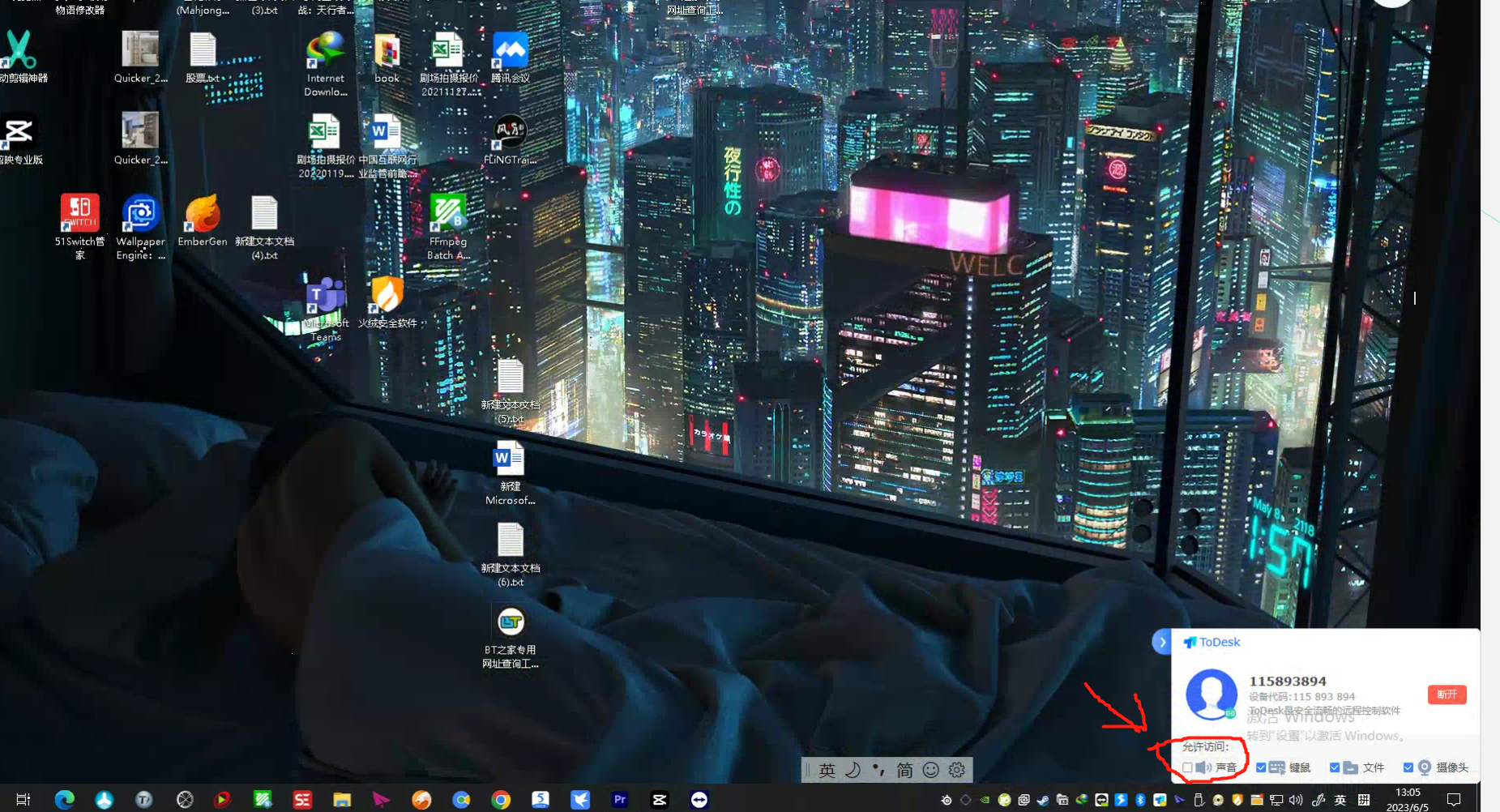Viewport: 1500px width, 812px height.
Task: Select the 火绒安全软件 desktop icon
Action: coord(387,302)
